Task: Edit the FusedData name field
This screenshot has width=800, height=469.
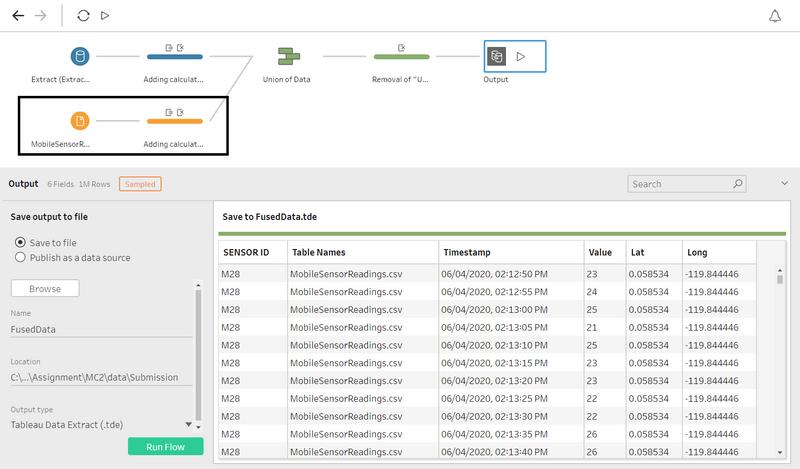Action: coord(101,329)
